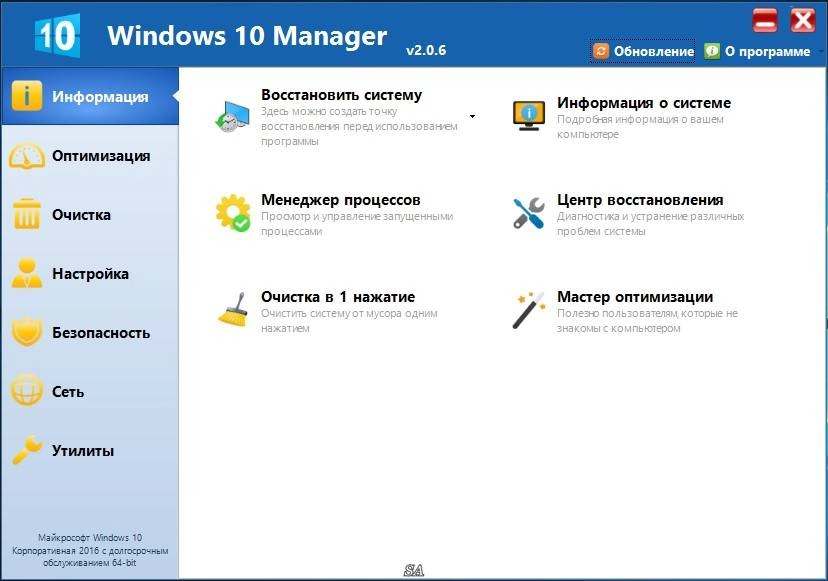
Task: Click description 'Полезно пользователям, которые не знакомы'
Action: pos(647,321)
